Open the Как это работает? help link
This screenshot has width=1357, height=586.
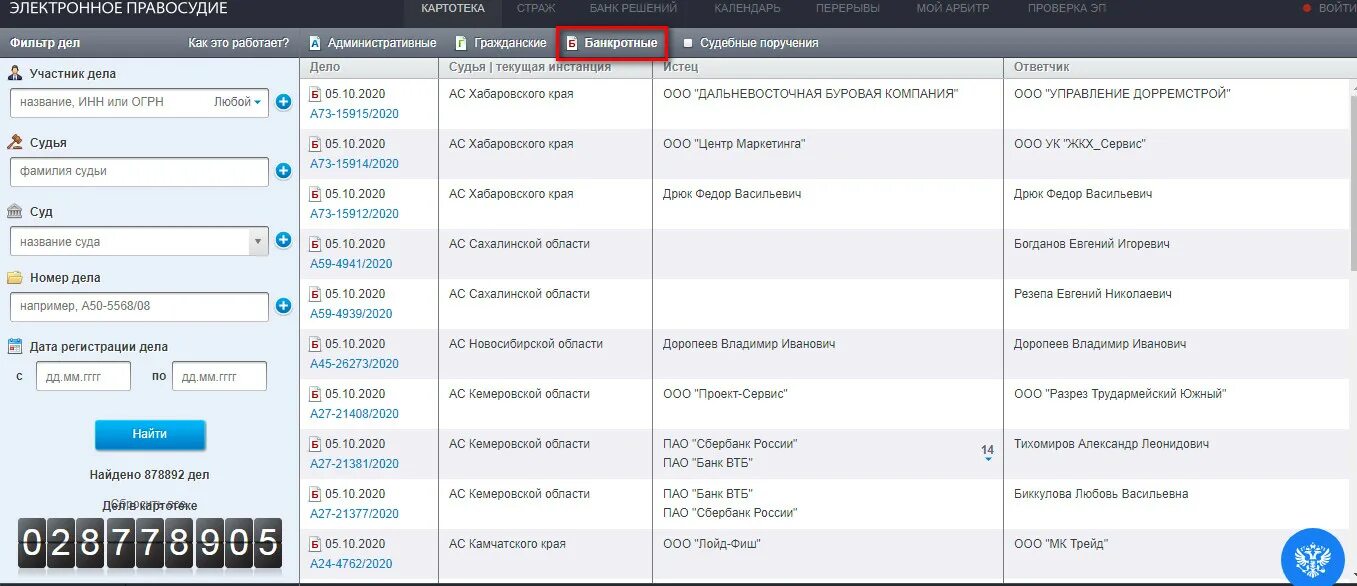point(239,43)
